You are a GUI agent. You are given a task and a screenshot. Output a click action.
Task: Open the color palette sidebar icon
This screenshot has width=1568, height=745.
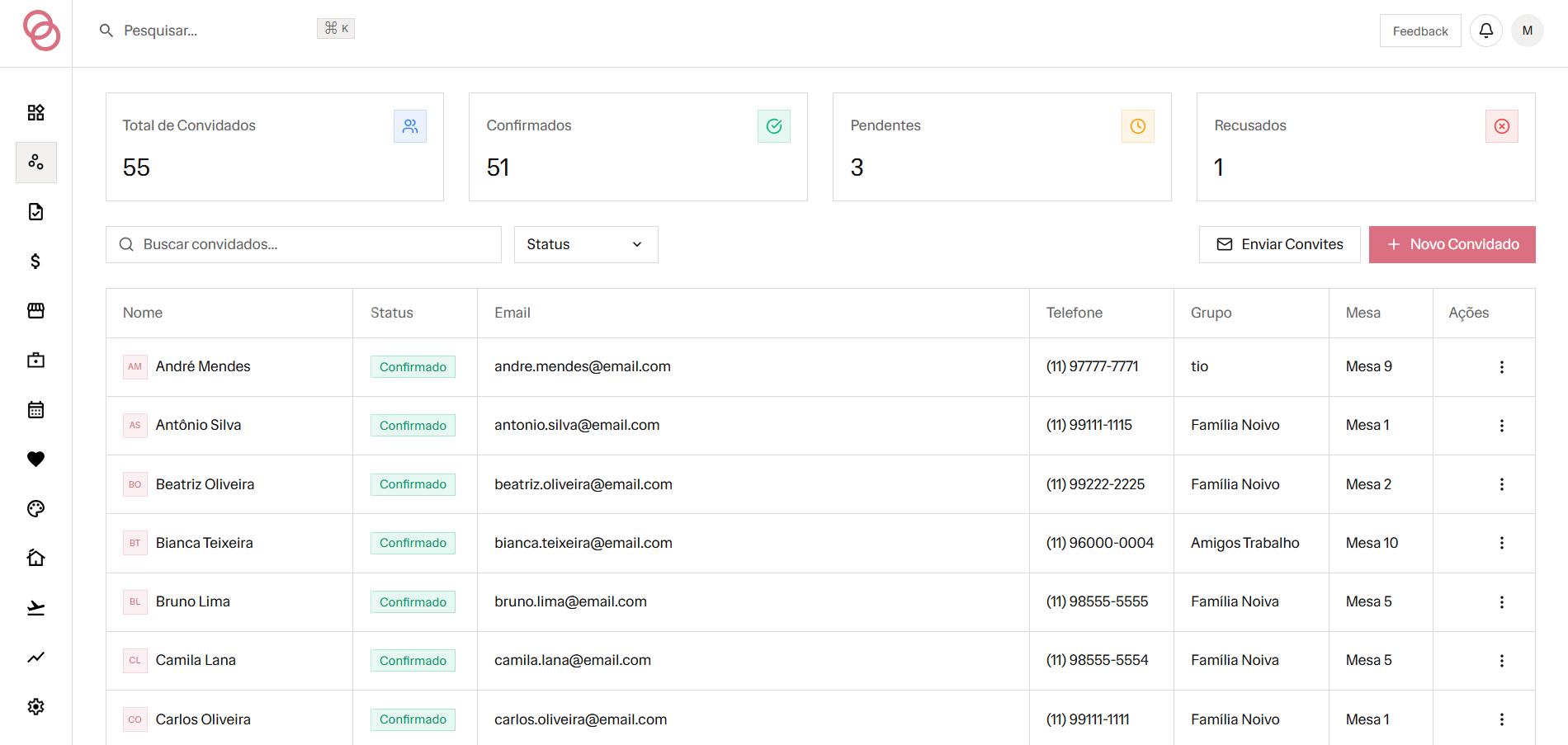point(35,508)
